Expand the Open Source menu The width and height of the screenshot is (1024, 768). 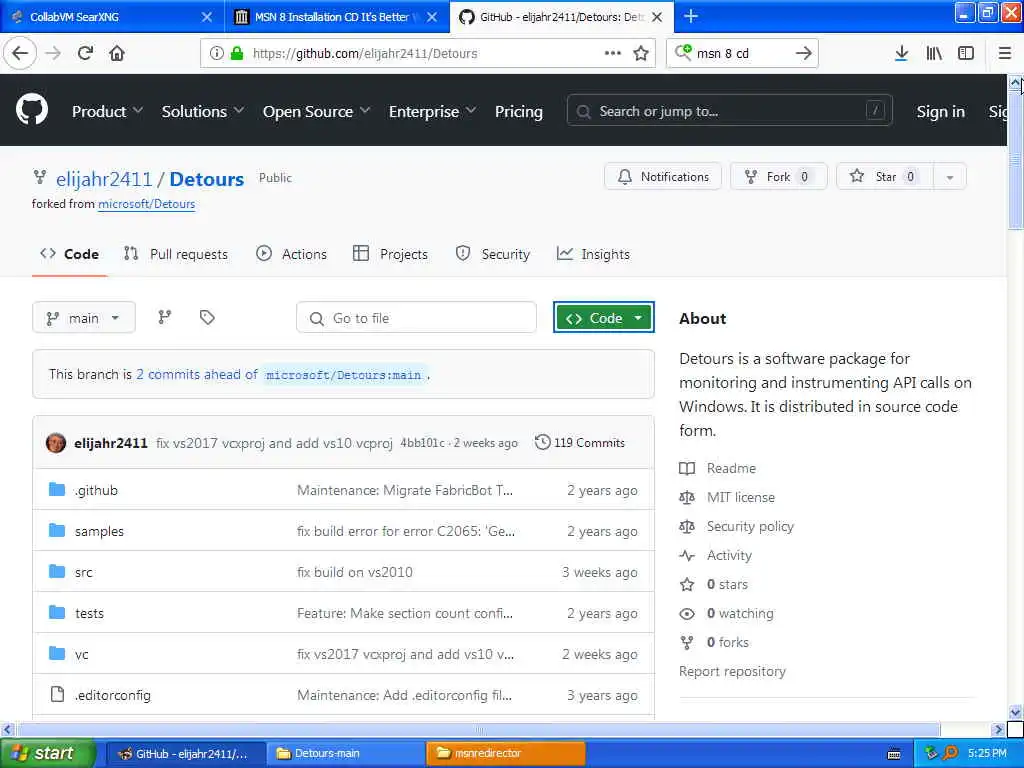(316, 111)
